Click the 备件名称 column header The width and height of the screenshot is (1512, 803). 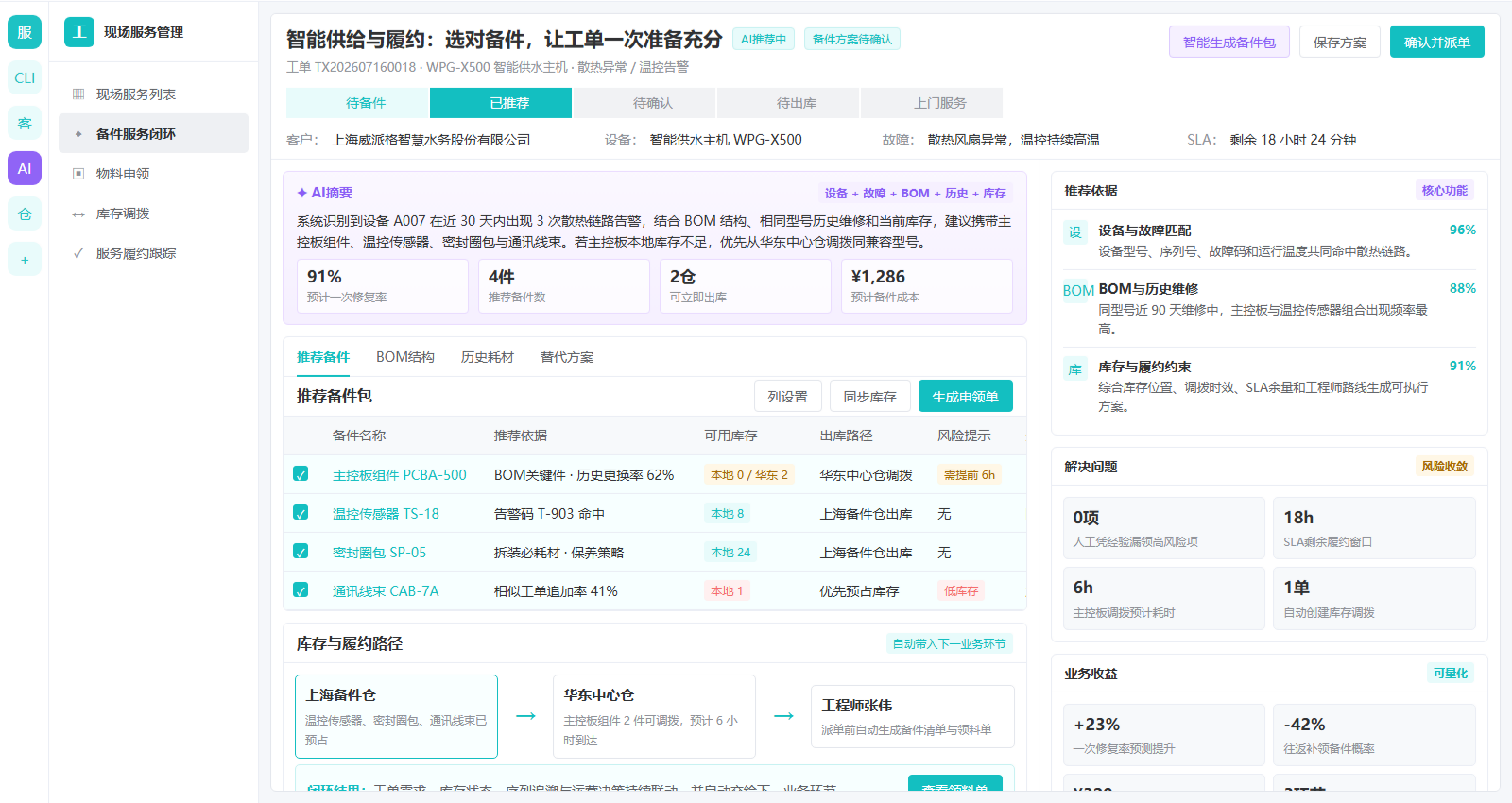point(359,436)
